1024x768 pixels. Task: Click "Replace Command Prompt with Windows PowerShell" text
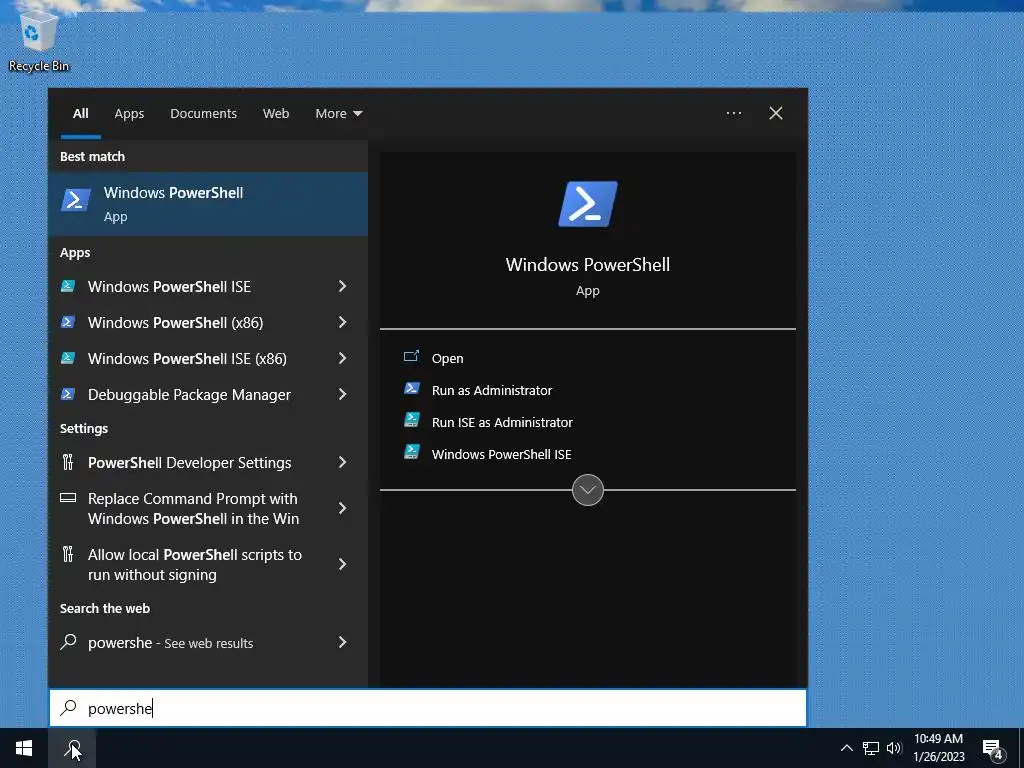click(x=193, y=509)
